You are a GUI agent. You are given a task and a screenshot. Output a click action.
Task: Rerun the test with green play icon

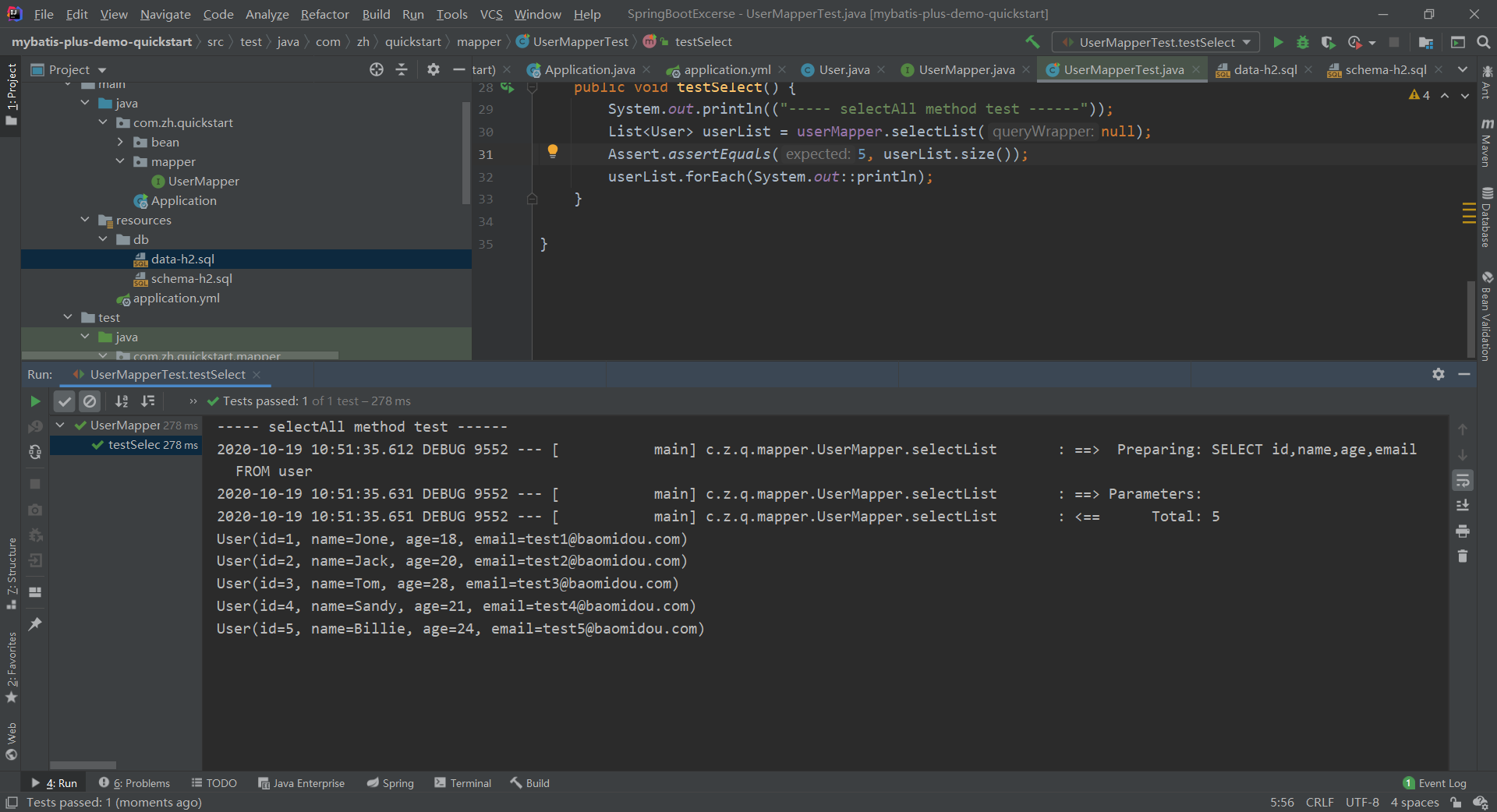(x=35, y=401)
